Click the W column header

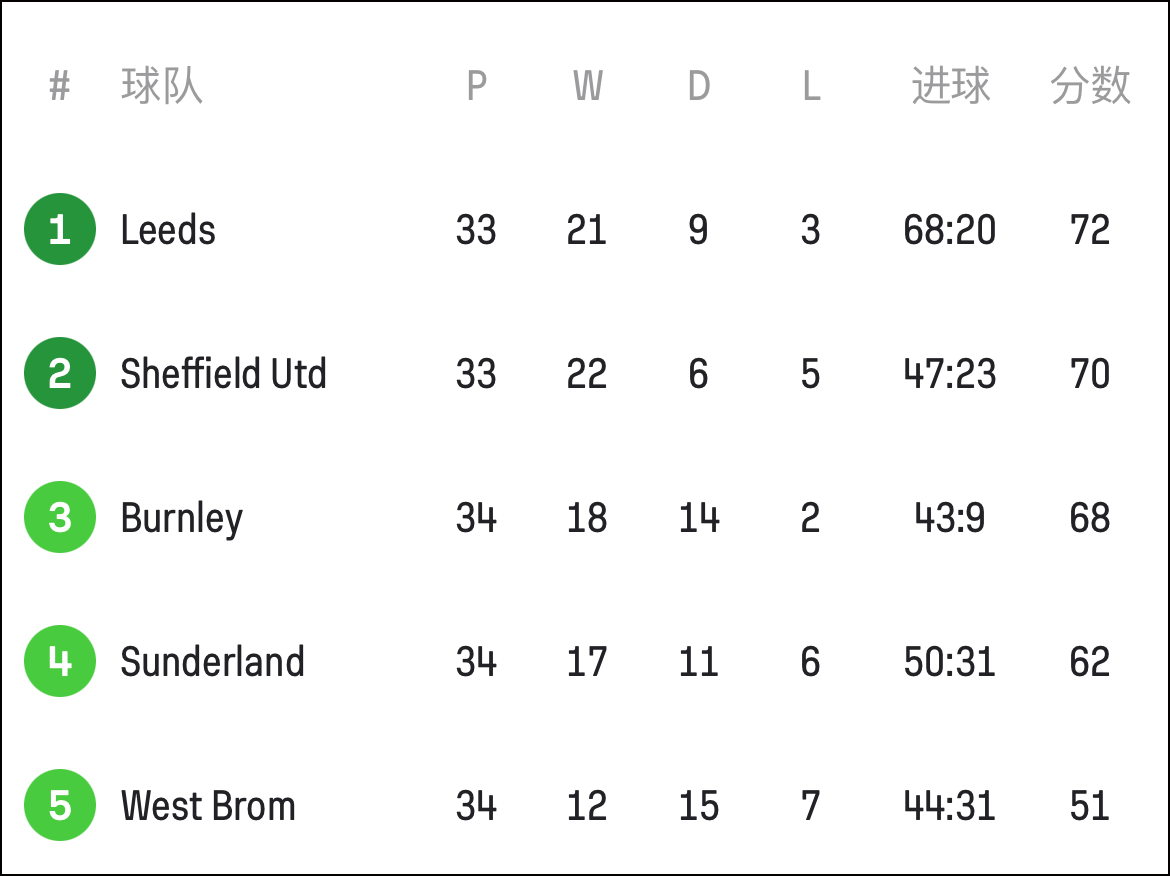587,86
